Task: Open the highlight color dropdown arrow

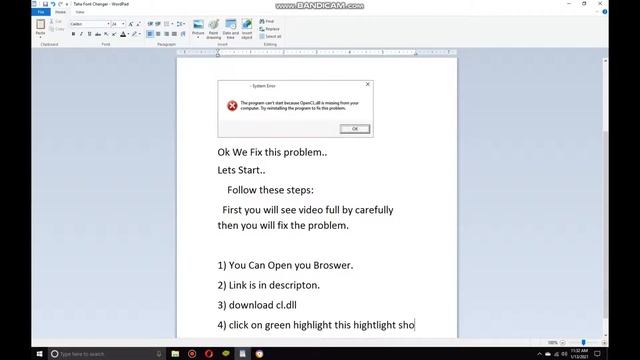Action: tap(140, 34)
